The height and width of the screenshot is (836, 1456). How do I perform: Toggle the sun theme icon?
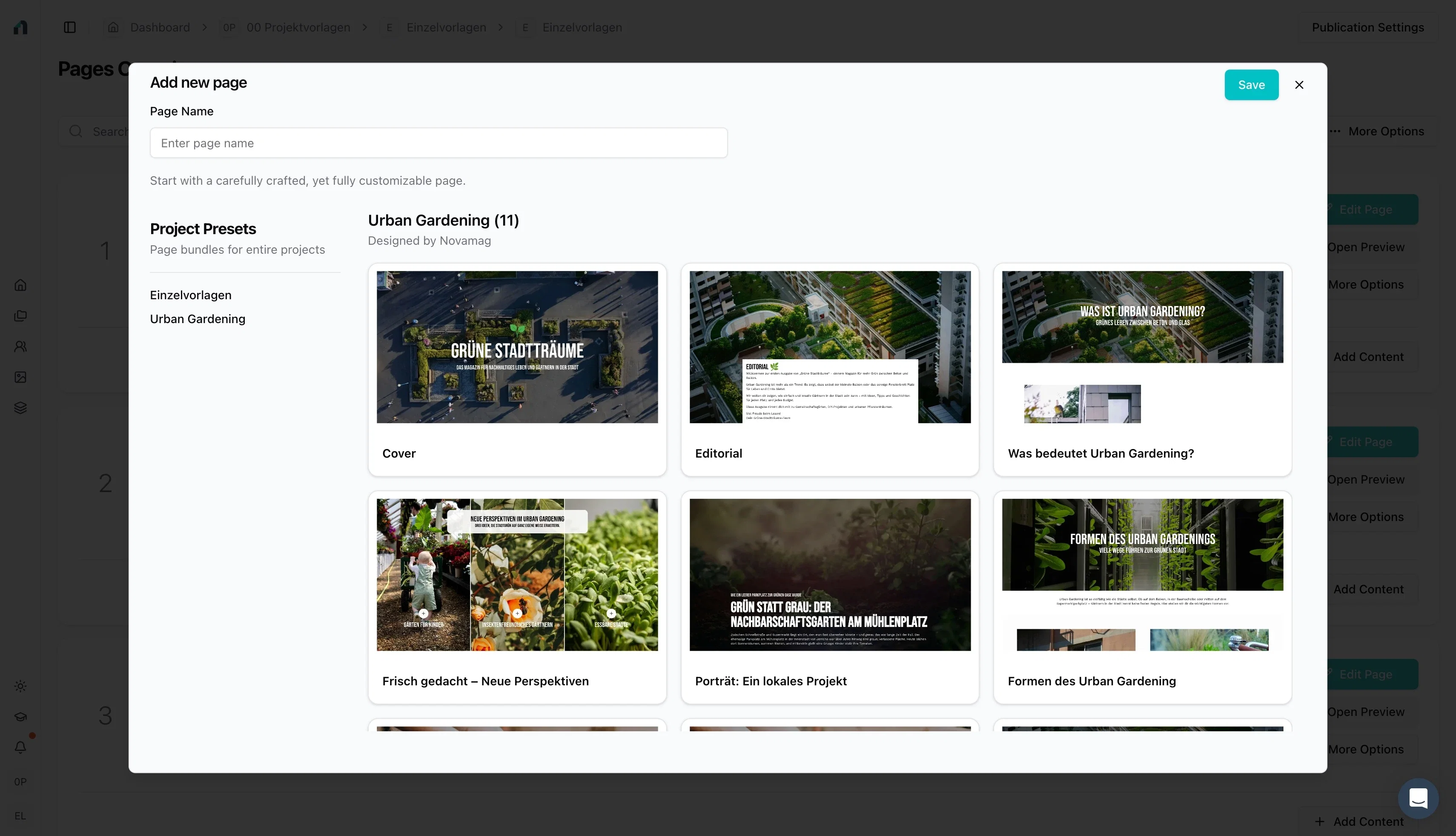coord(21,686)
